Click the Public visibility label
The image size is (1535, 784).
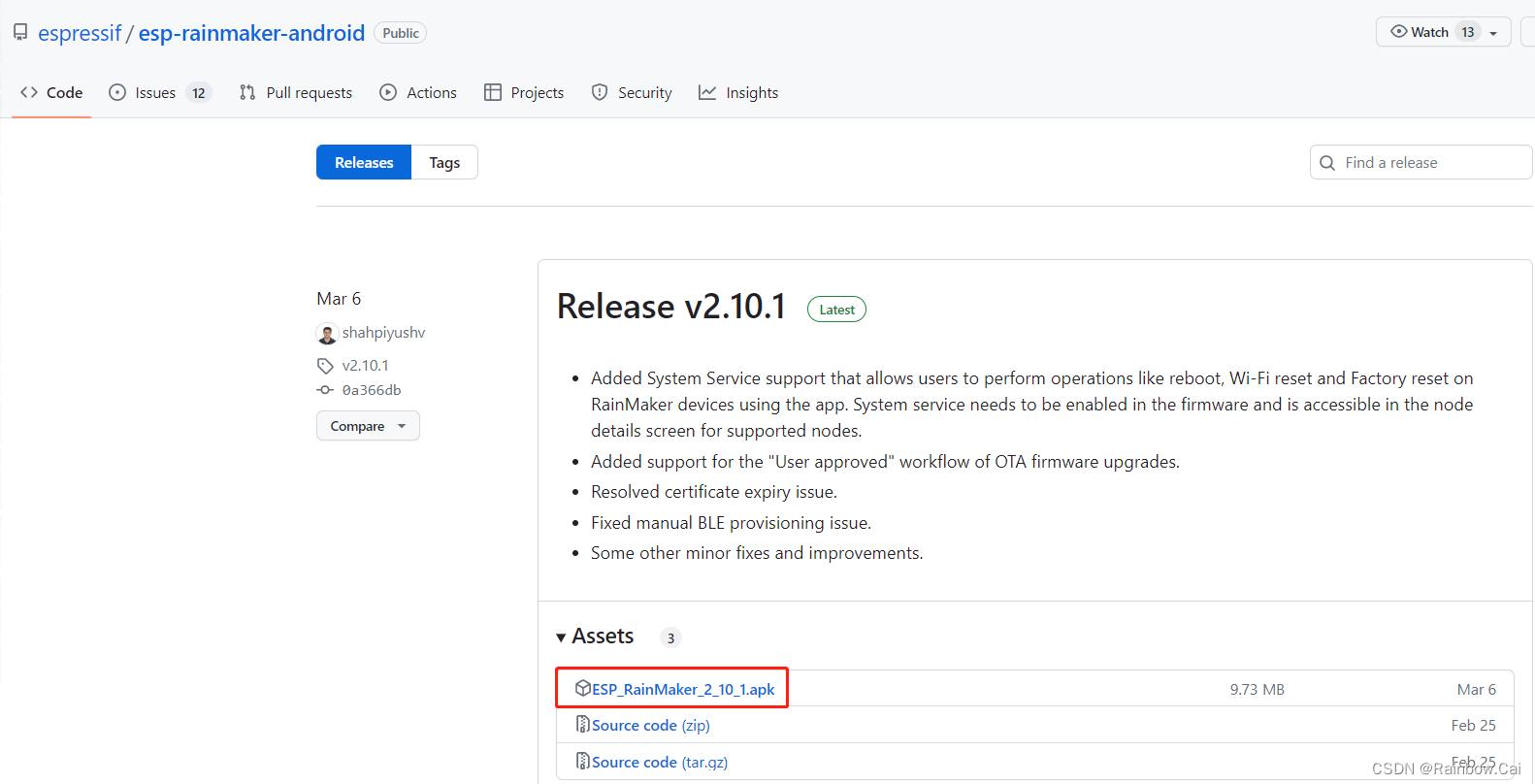click(401, 33)
